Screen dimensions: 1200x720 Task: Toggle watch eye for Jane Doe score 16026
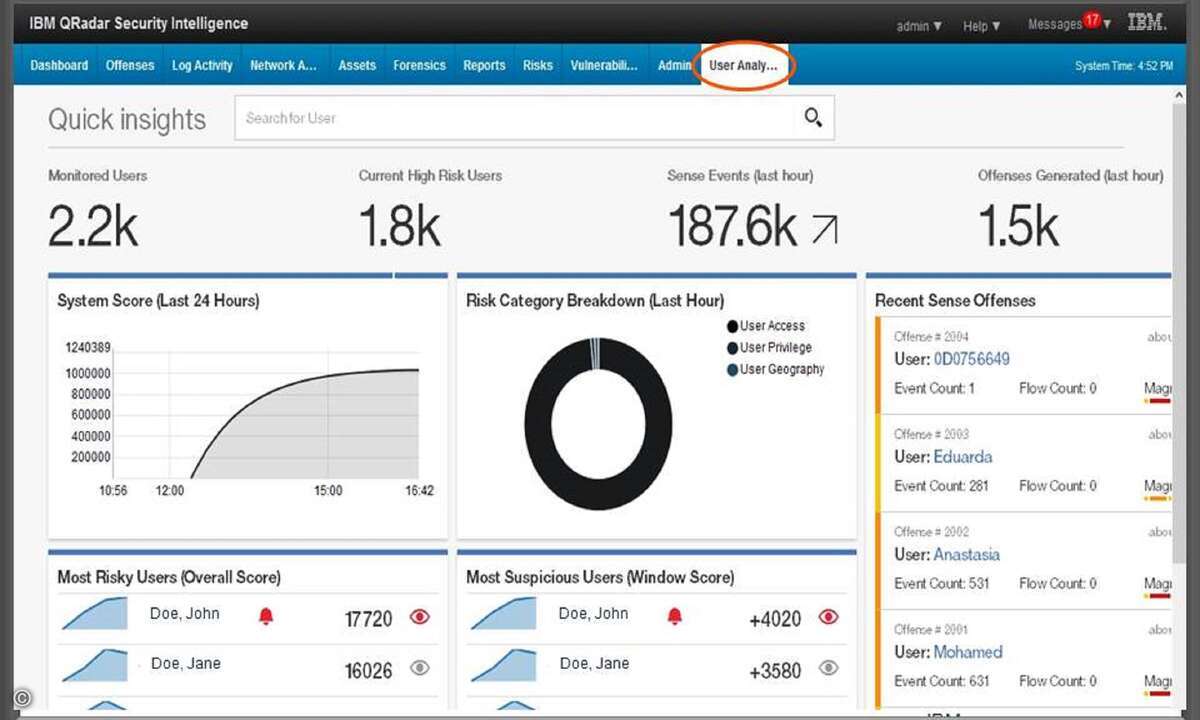(420, 668)
